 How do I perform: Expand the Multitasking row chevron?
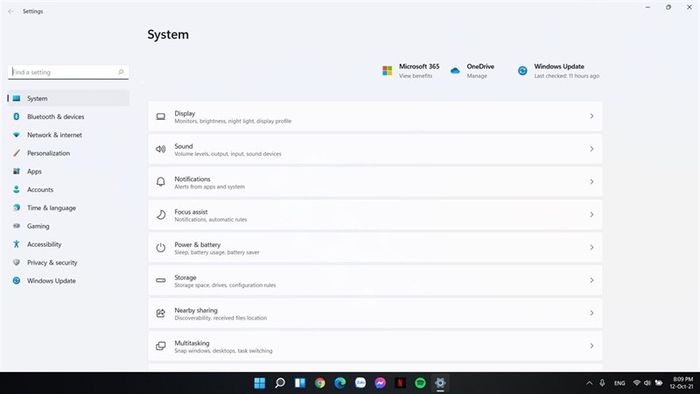[x=592, y=346]
